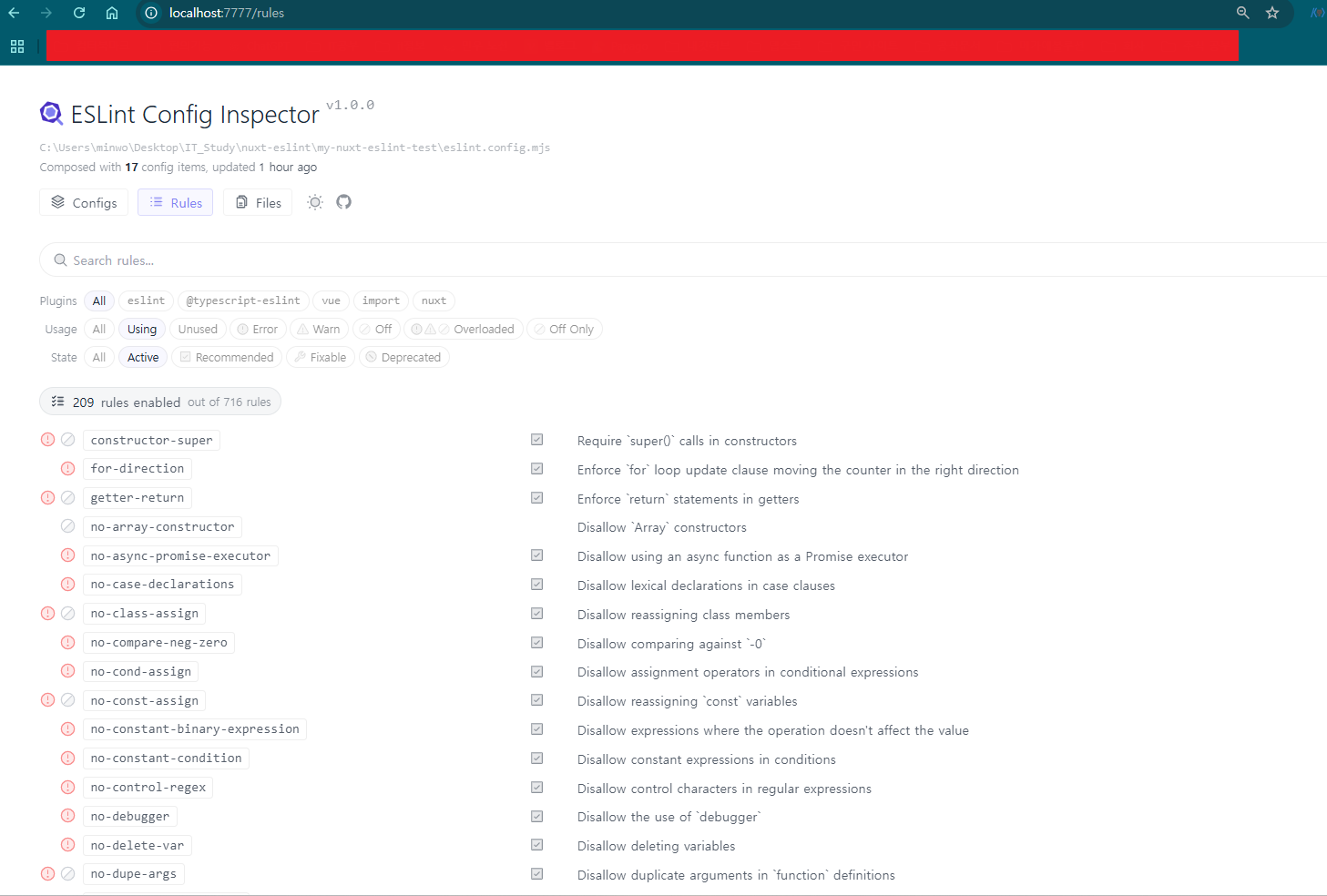
Task: Click the off icon beside no-const-assign
Action: coord(67,700)
